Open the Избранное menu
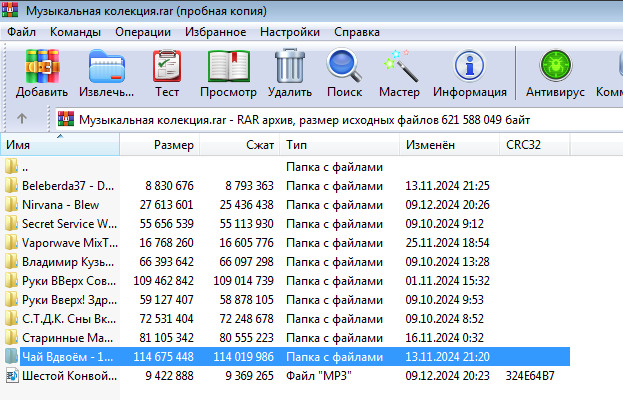This screenshot has height=400, width=623. 215,32
